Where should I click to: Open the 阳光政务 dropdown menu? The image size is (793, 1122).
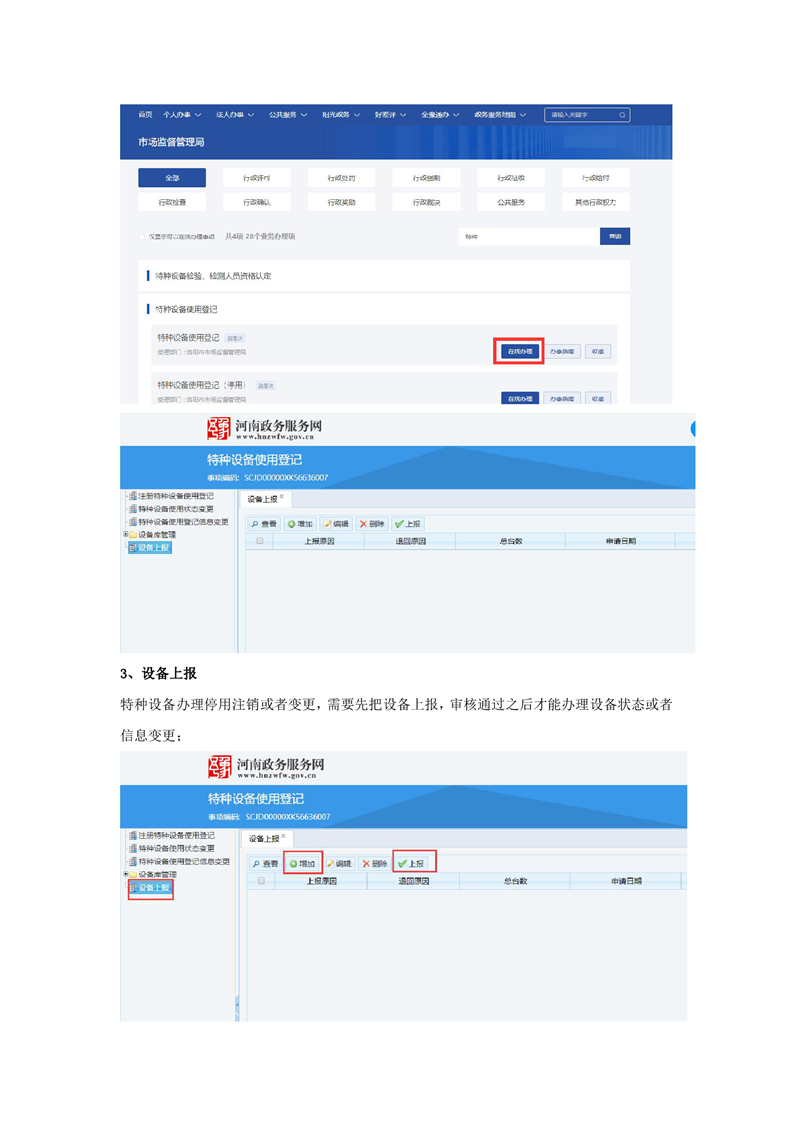[x=341, y=114]
